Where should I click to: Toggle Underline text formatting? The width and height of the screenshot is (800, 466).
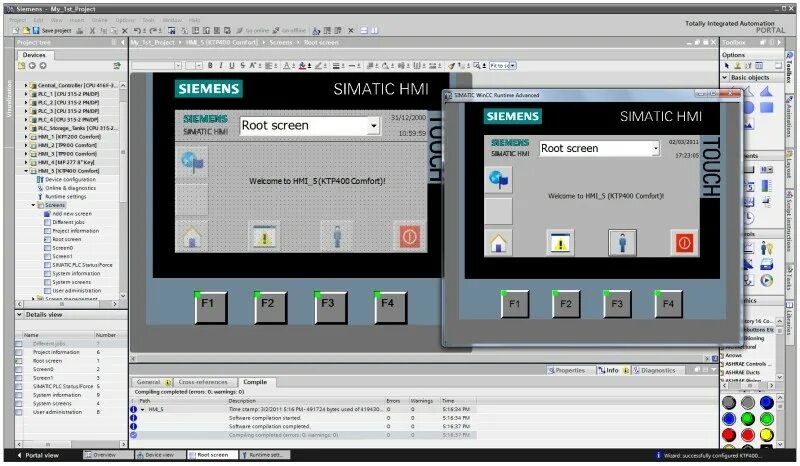coord(231,65)
